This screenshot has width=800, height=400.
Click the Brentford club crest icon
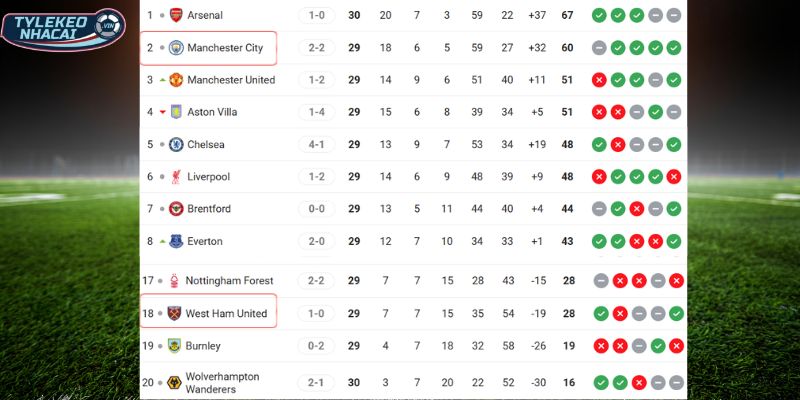176,209
